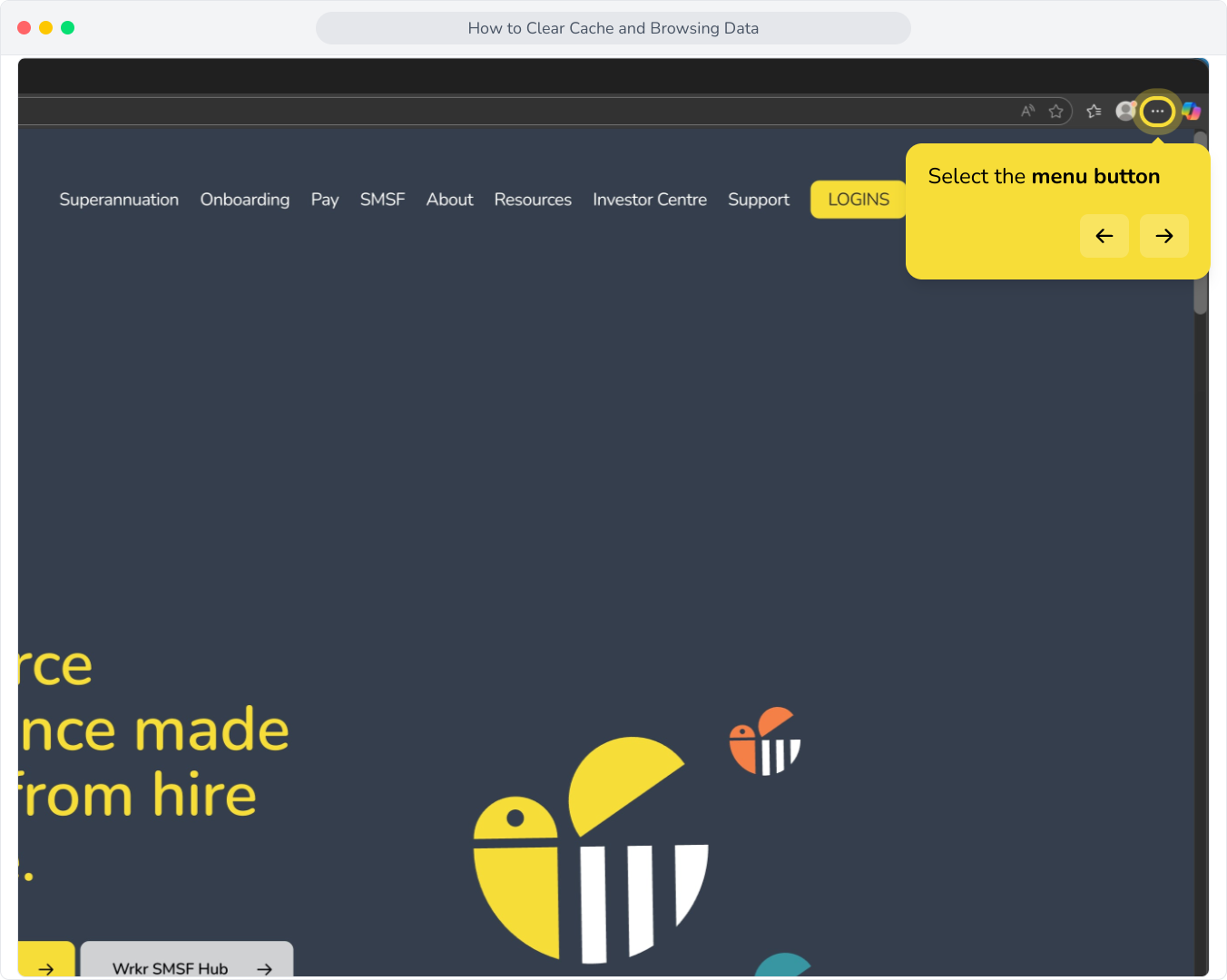Open the About navigation item
This screenshot has width=1227, height=980.
point(450,200)
